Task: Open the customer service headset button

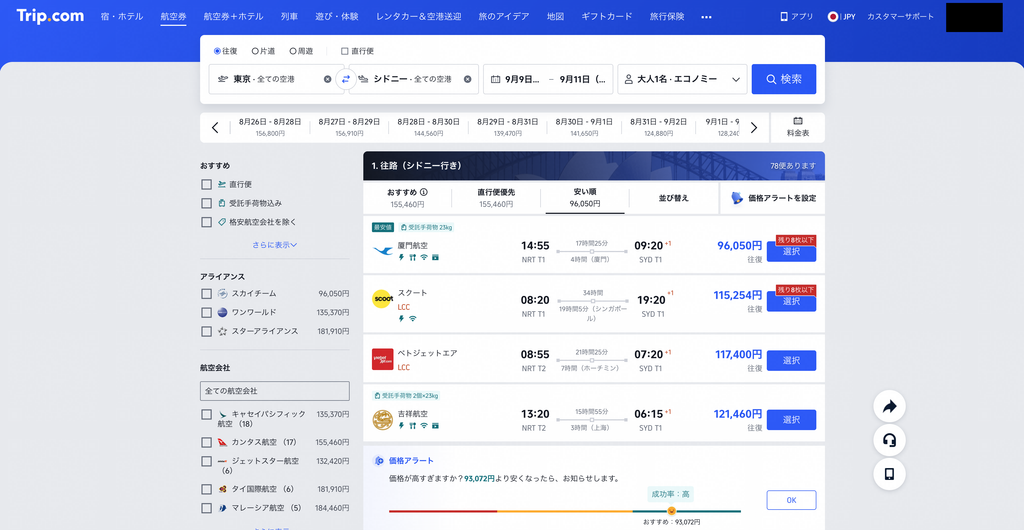Action: [x=889, y=440]
